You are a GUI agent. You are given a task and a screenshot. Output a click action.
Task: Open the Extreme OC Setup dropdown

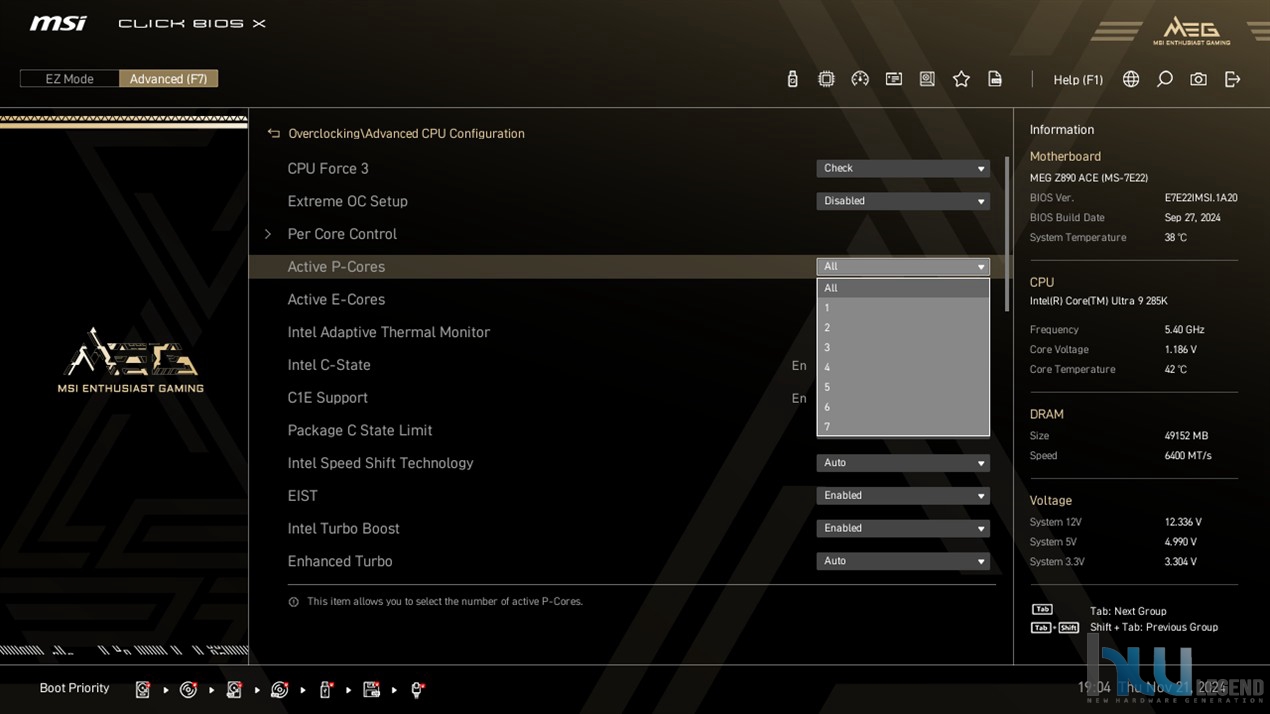point(903,201)
